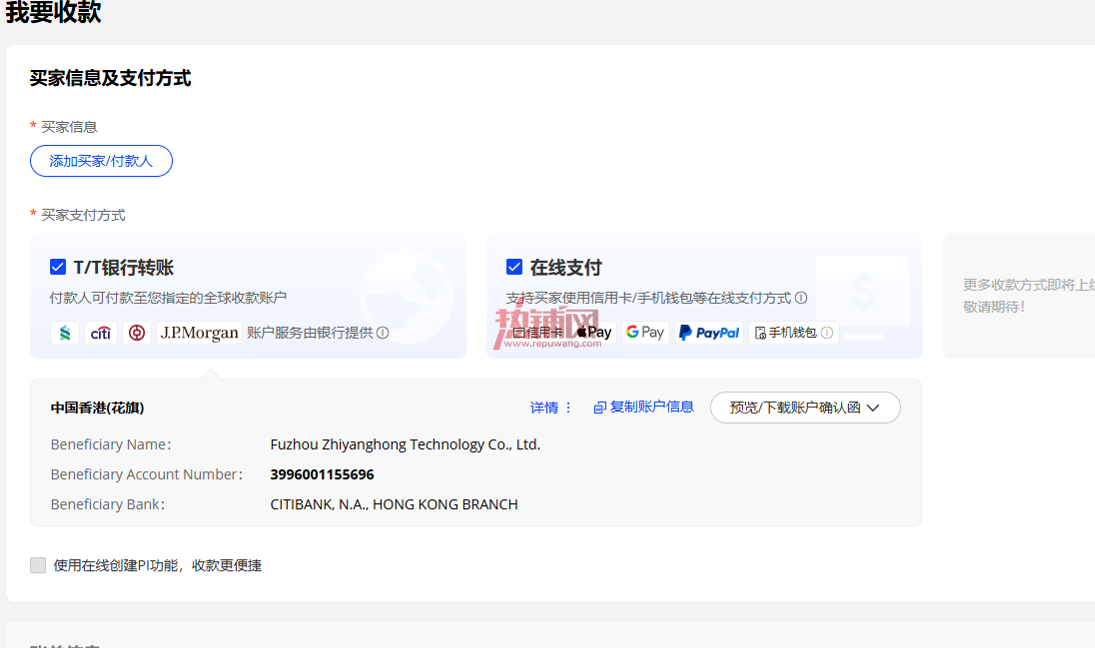Click the Google Pay payment icon

coord(645,332)
